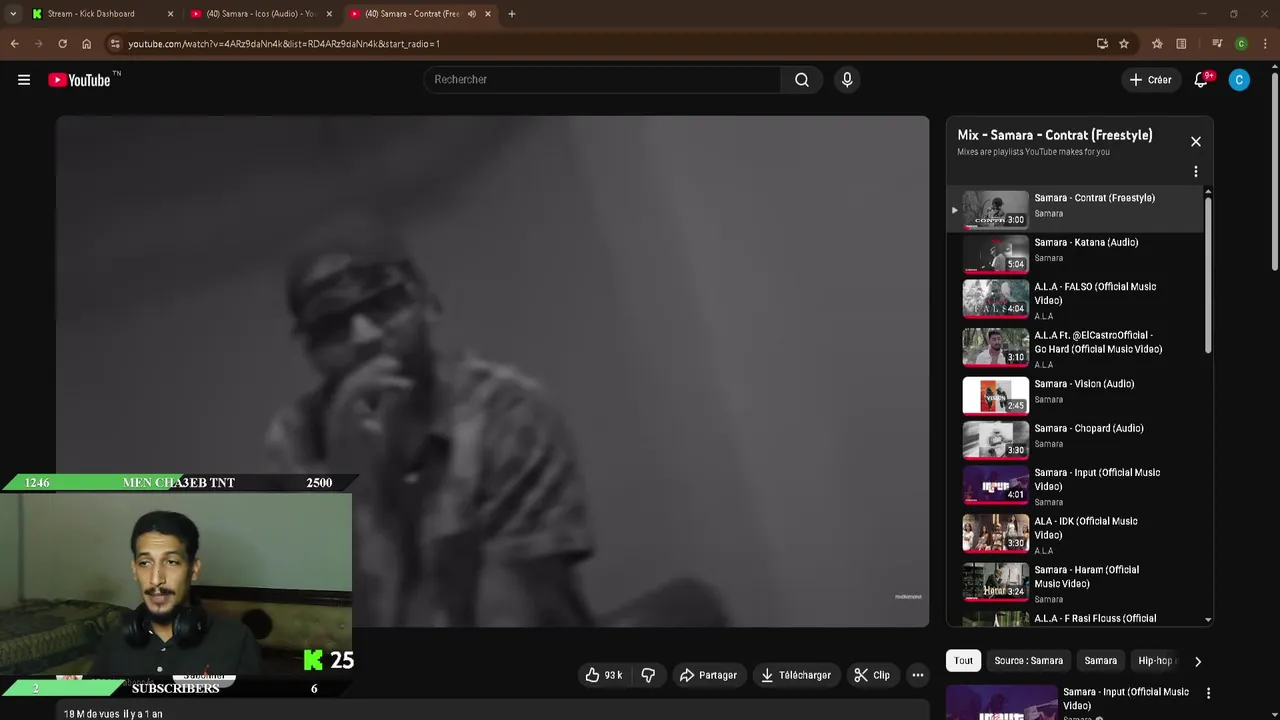1280x720 pixels.
Task: Open the tab search dropdown arrow
Action: [12, 14]
